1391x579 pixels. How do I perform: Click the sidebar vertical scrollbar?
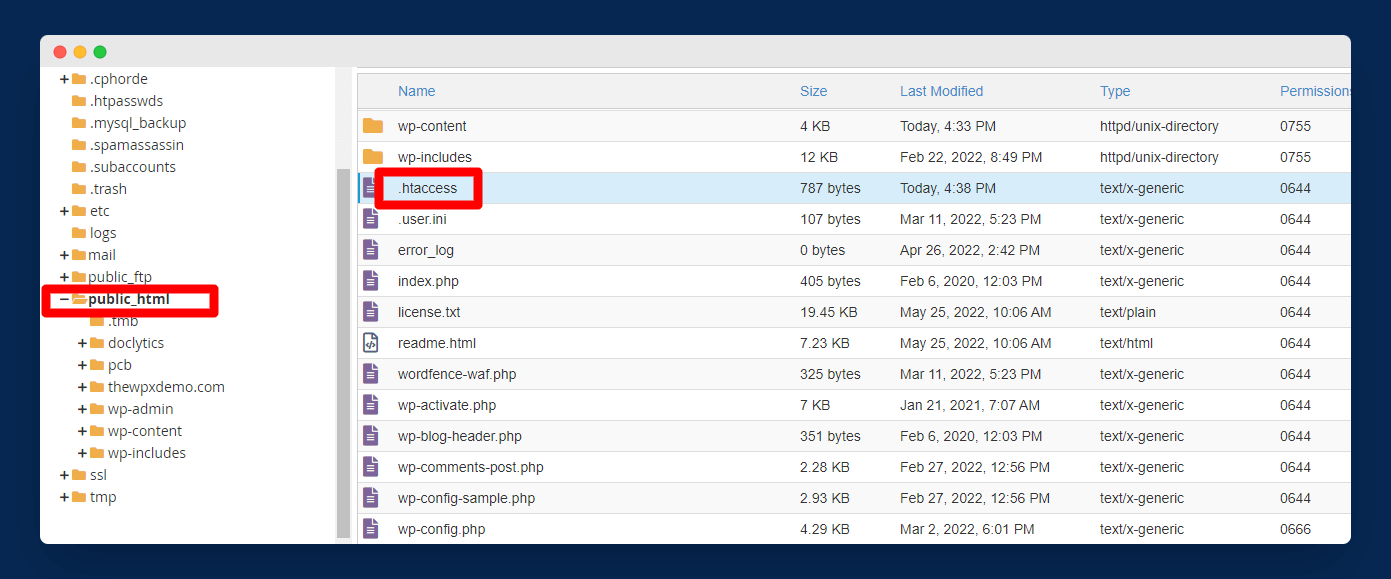(x=343, y=350)
